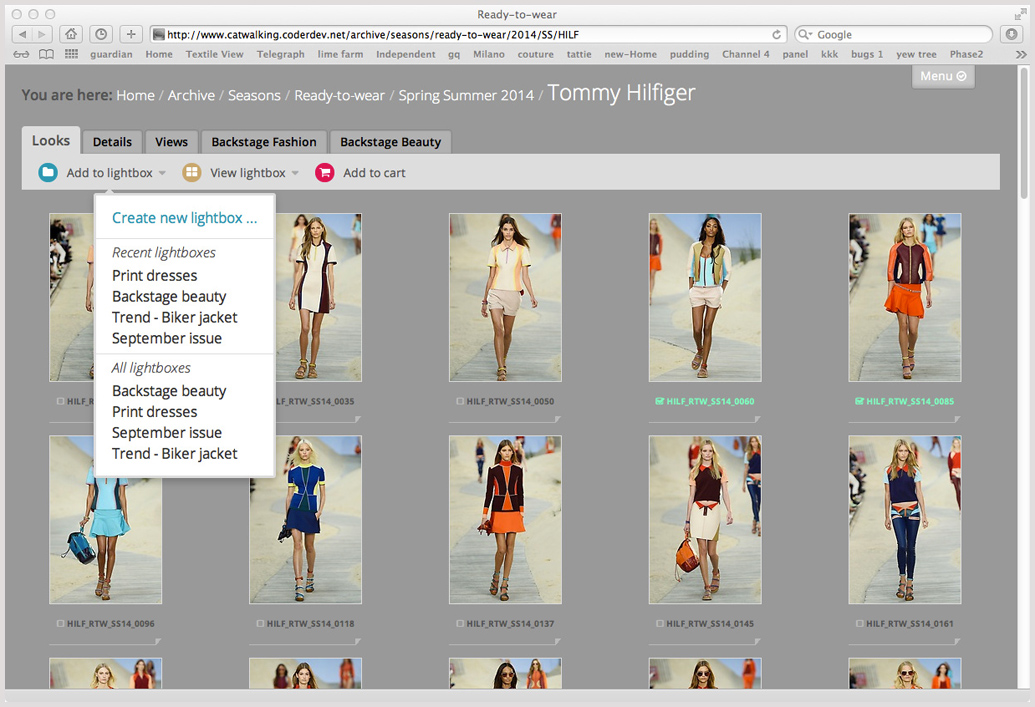Select the Looks tab
The image size is (1035, 707).
coord(51,141)
